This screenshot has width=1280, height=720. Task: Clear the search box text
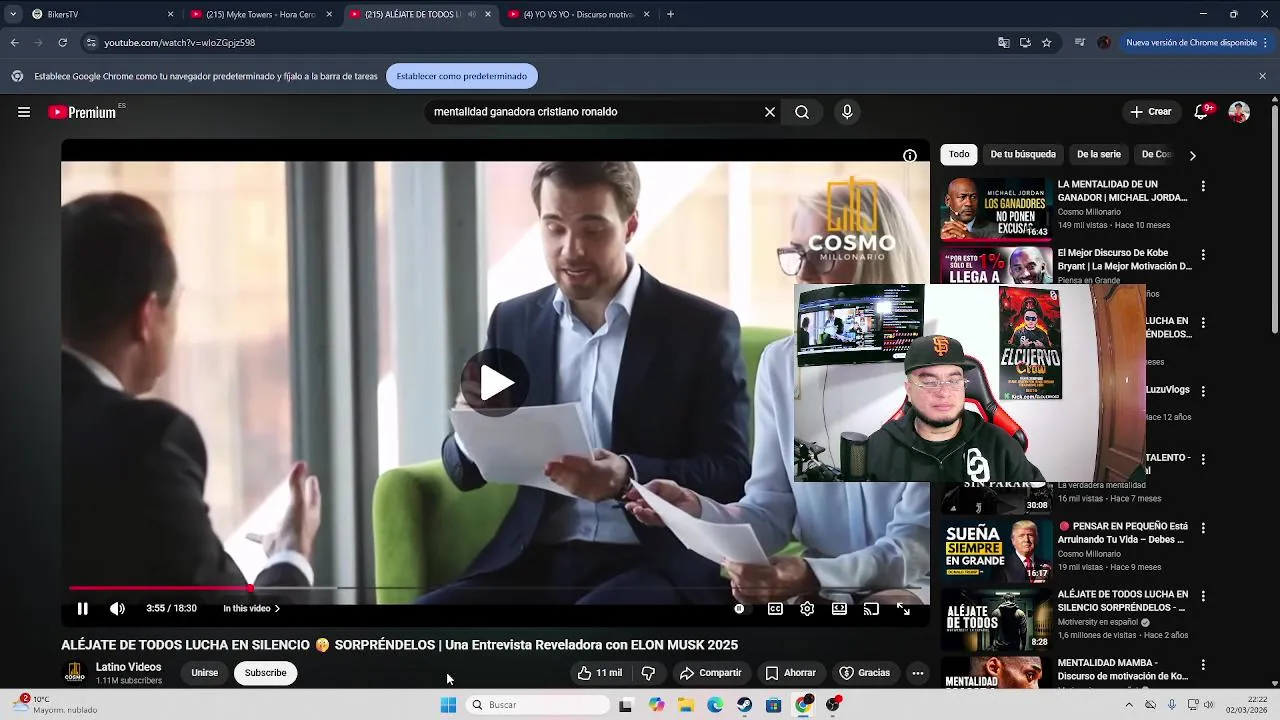(x=770, y=112)
